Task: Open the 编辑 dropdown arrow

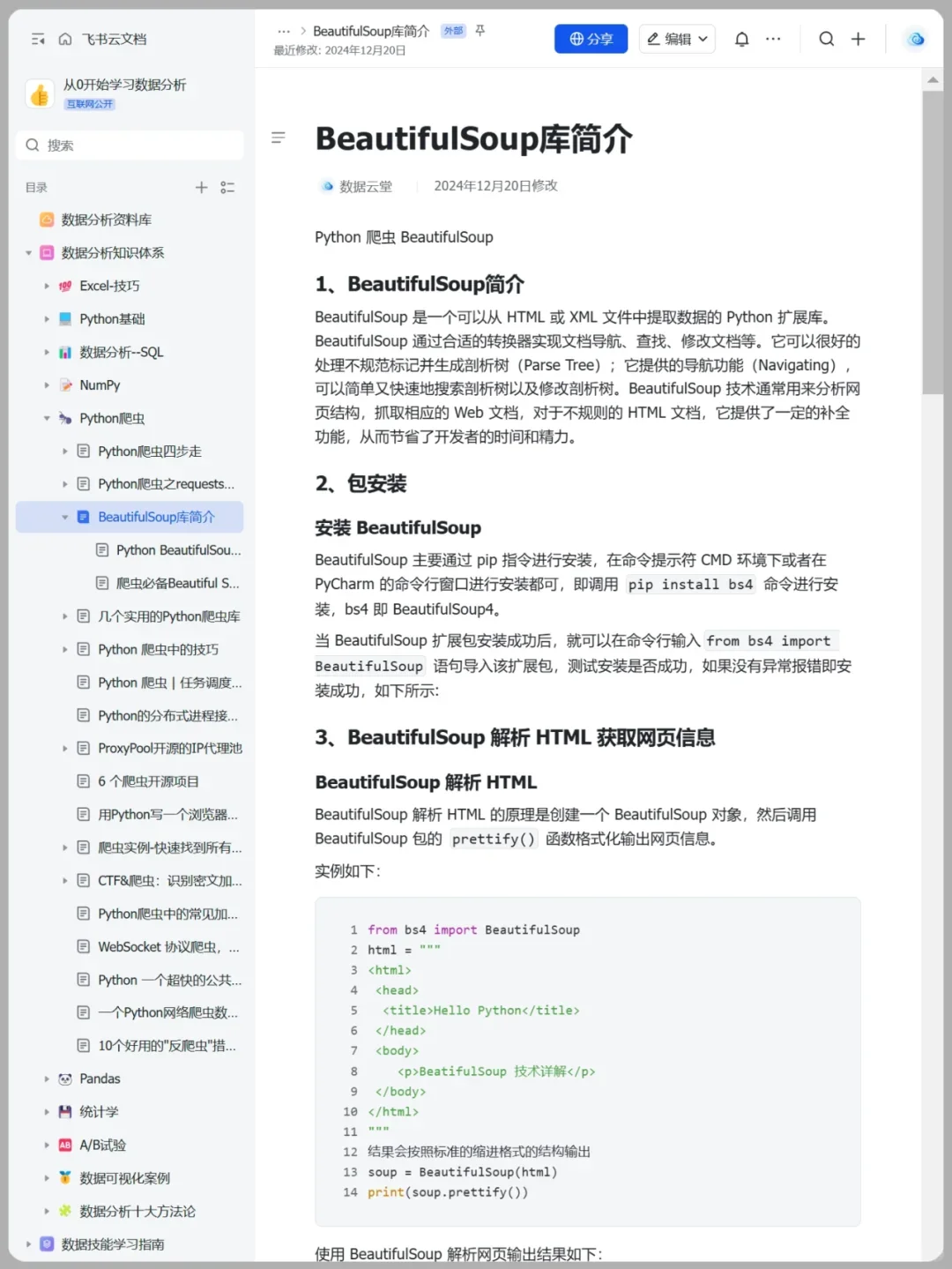Action: point(702,39)
